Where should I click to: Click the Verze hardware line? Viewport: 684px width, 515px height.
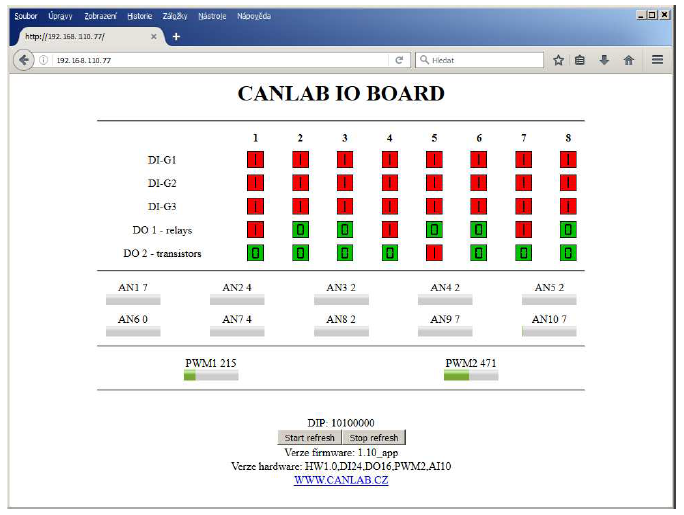click(341, 466)
